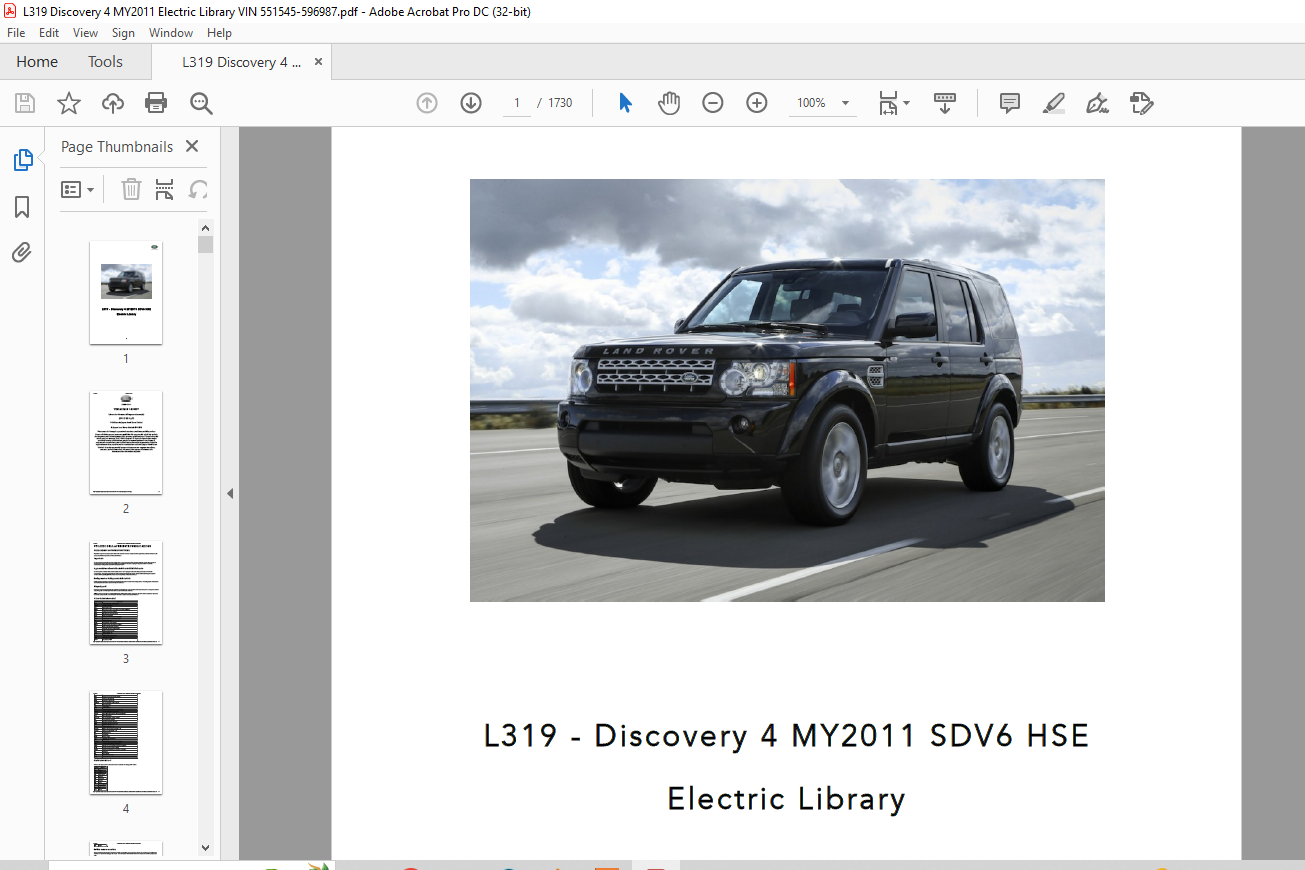Click the 'L319 - Discovery 4 MY2011 SDV6 HSE' title
The width and height of the screenshot is (1305, 870).
pos(786,736)
